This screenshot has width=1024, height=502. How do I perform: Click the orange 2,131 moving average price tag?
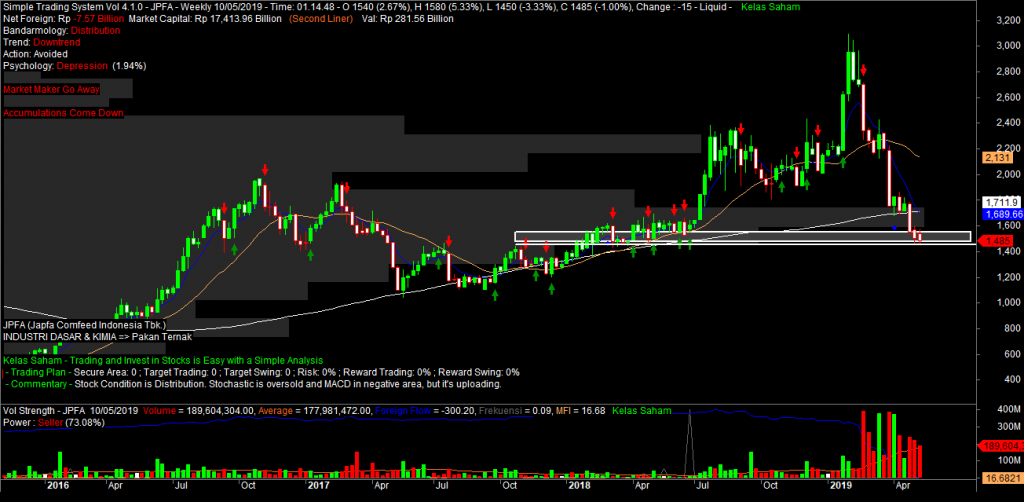tap(971, 157)
